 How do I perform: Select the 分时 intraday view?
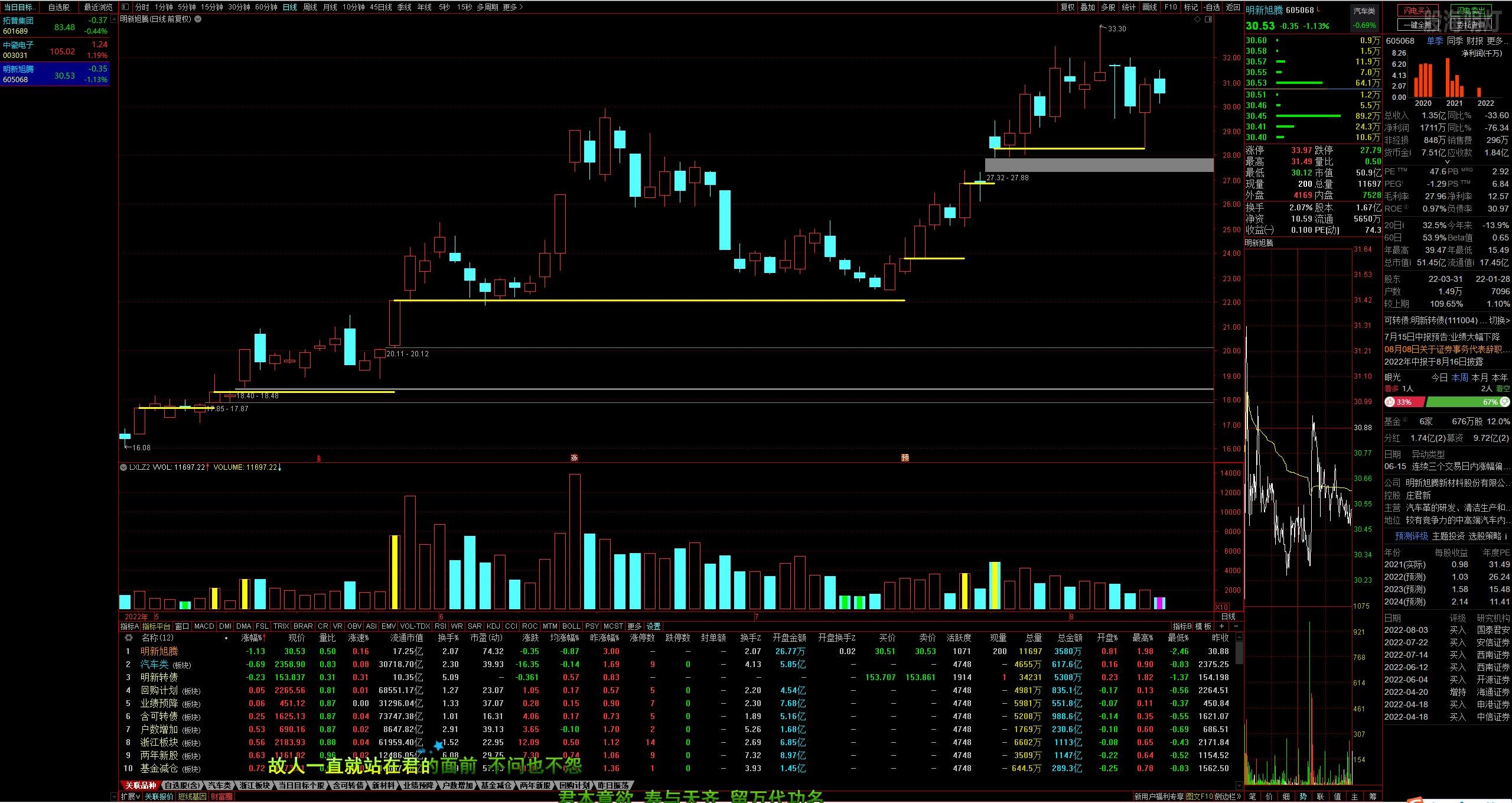tap(142, 7)
